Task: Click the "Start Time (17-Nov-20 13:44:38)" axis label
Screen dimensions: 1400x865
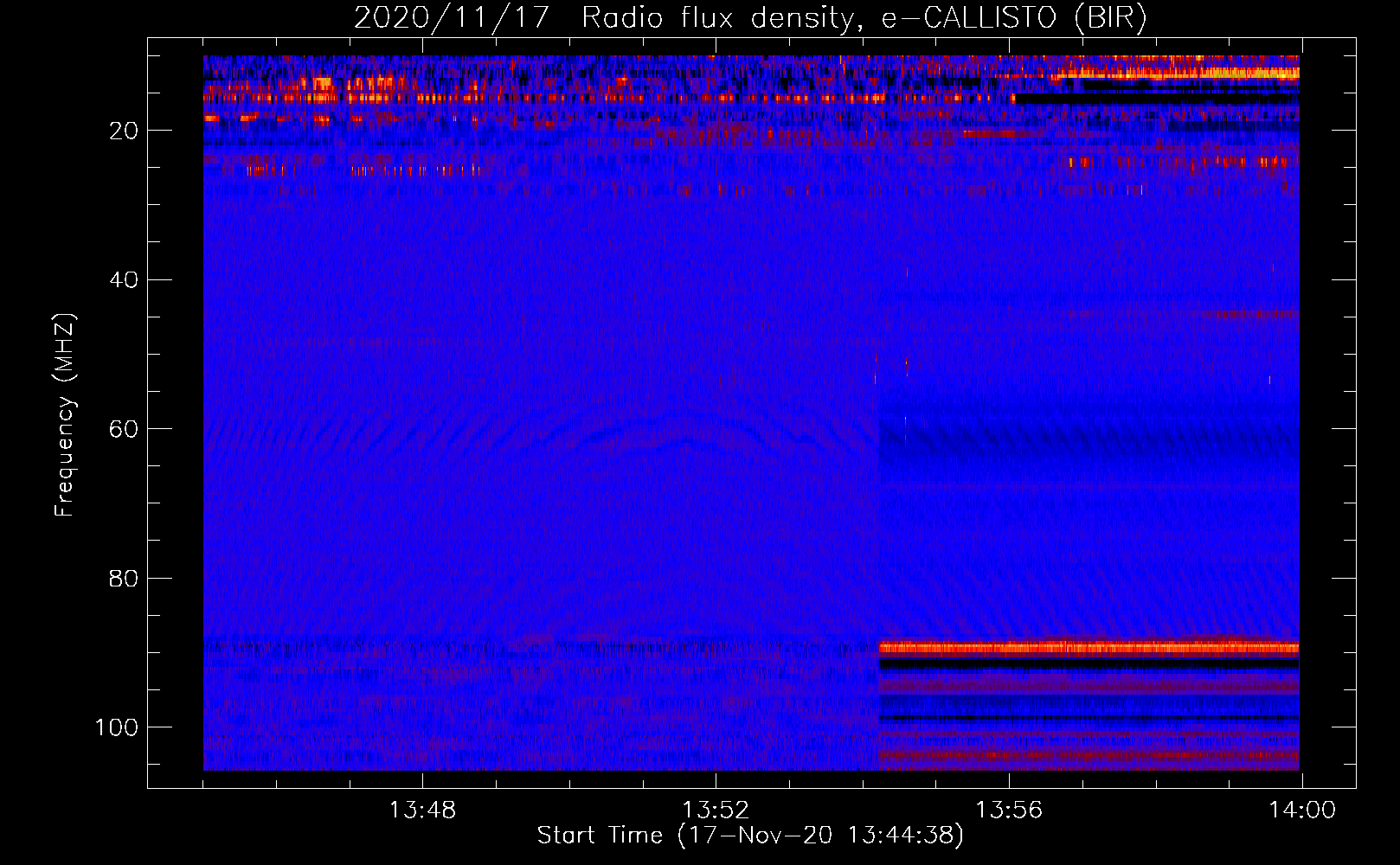Action: click(750, 836)
